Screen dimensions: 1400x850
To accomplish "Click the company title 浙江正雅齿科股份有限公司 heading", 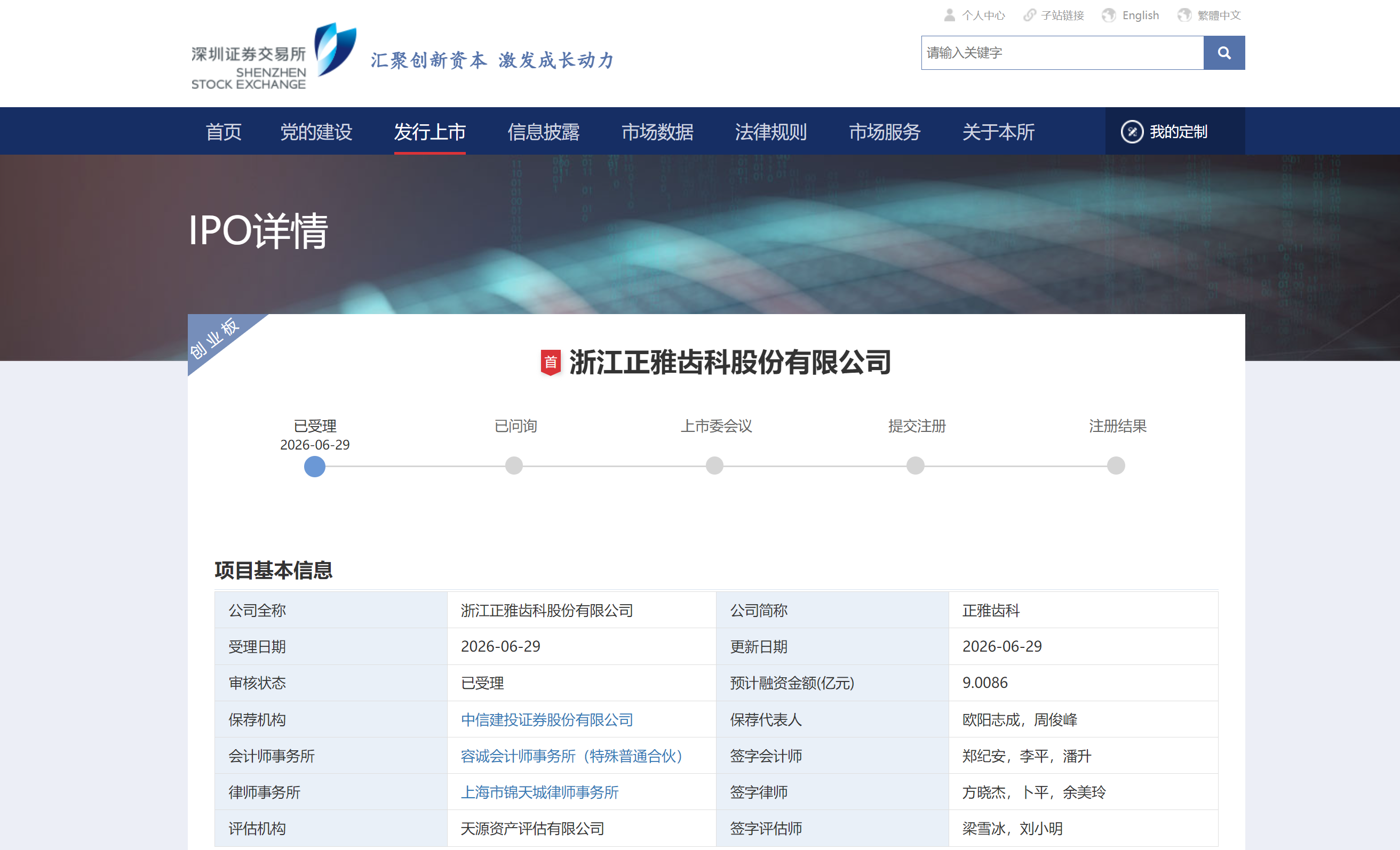I will [x=730, y=362].
